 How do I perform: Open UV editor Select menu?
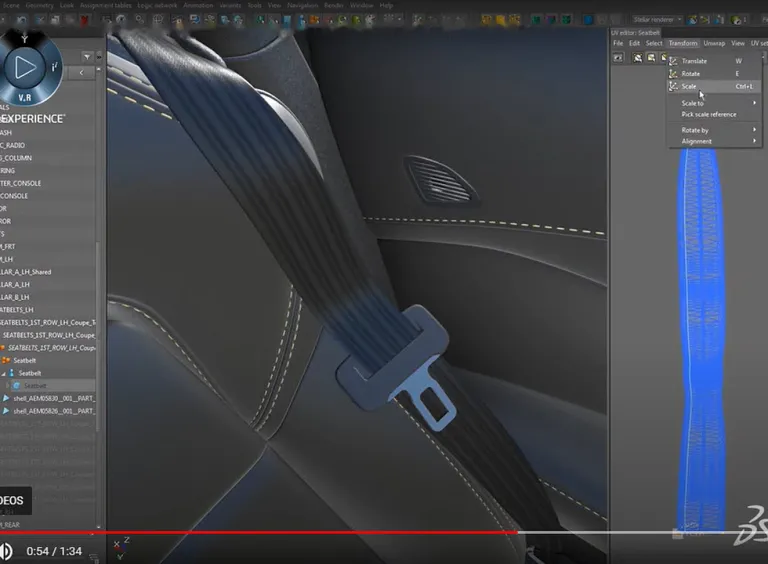point(654,43)
